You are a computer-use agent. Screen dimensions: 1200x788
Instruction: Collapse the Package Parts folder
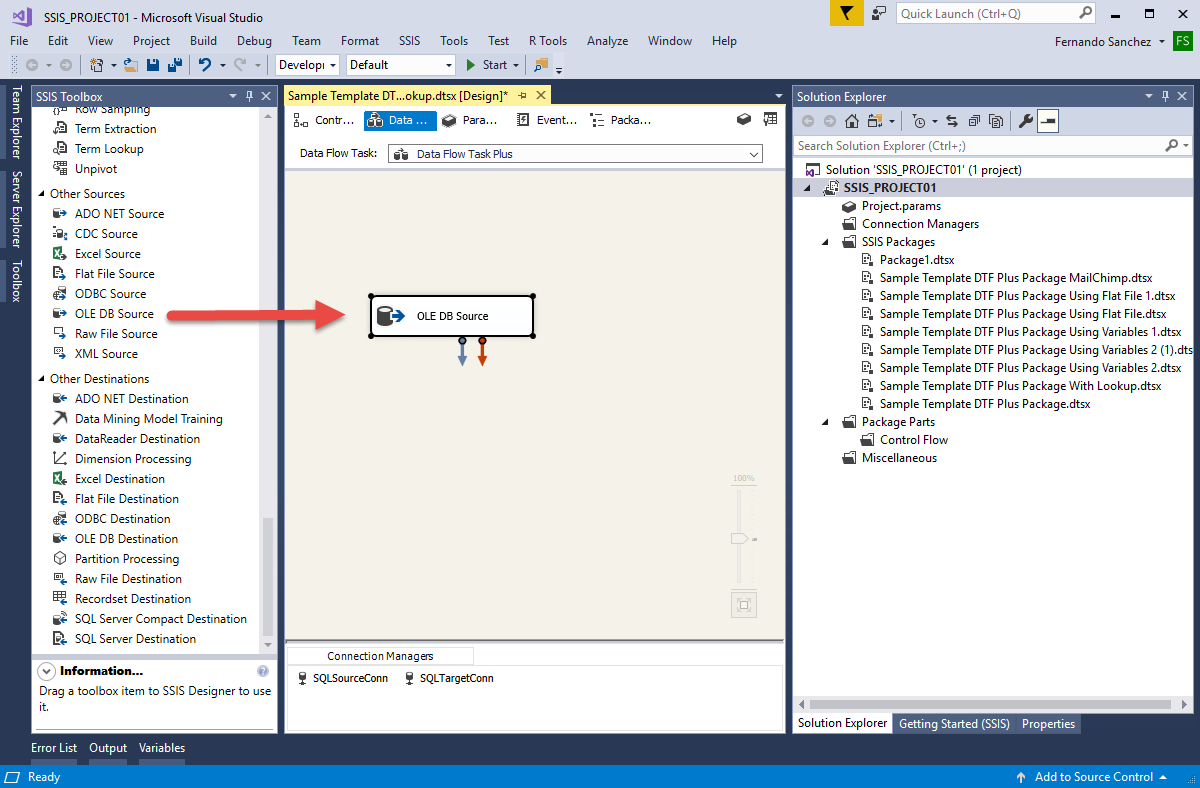[825, 422]
